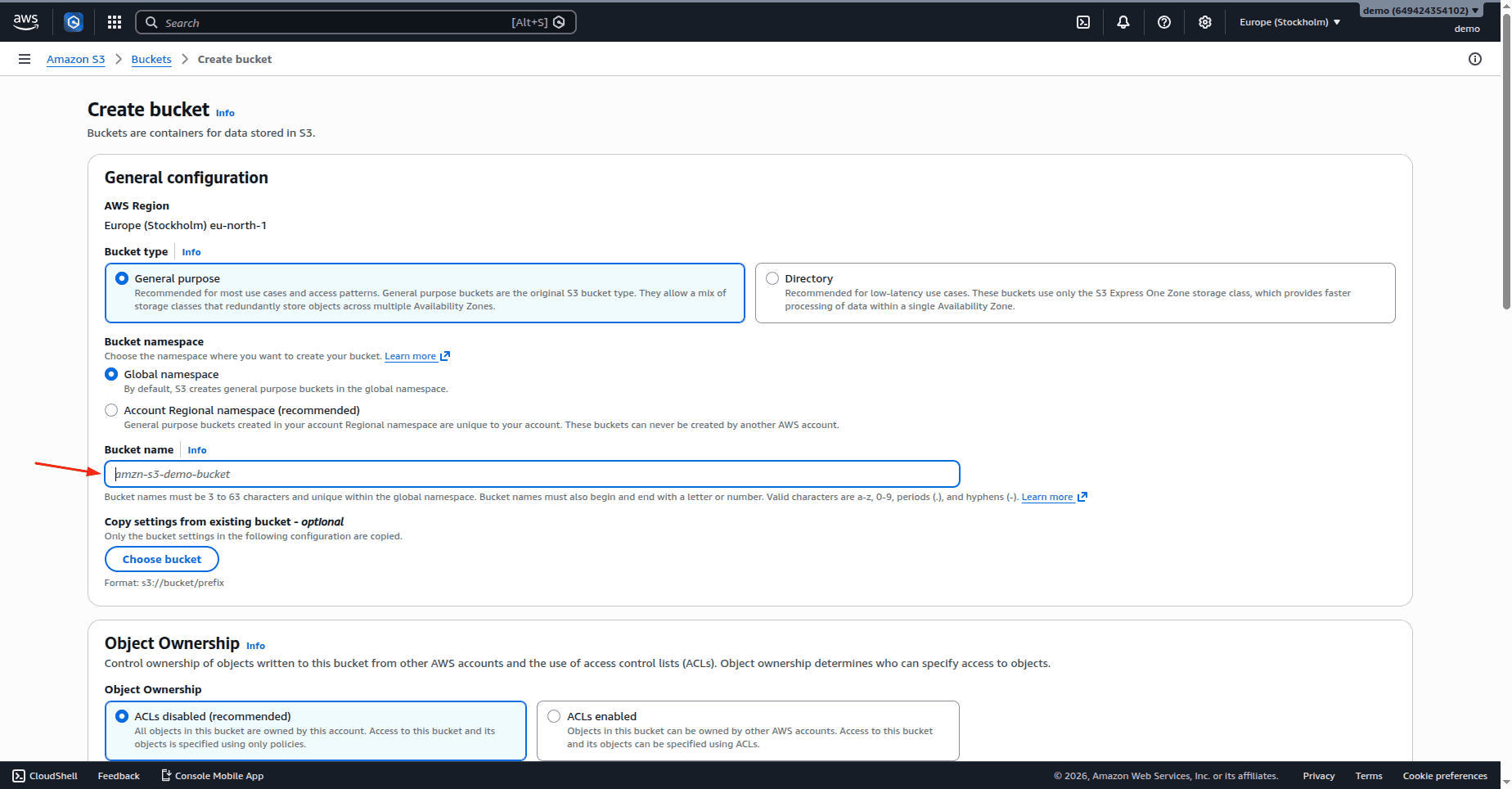1512x789 pixels.
Task: Open the blue hexagon console shortcut icon
Action: point(74,22)
